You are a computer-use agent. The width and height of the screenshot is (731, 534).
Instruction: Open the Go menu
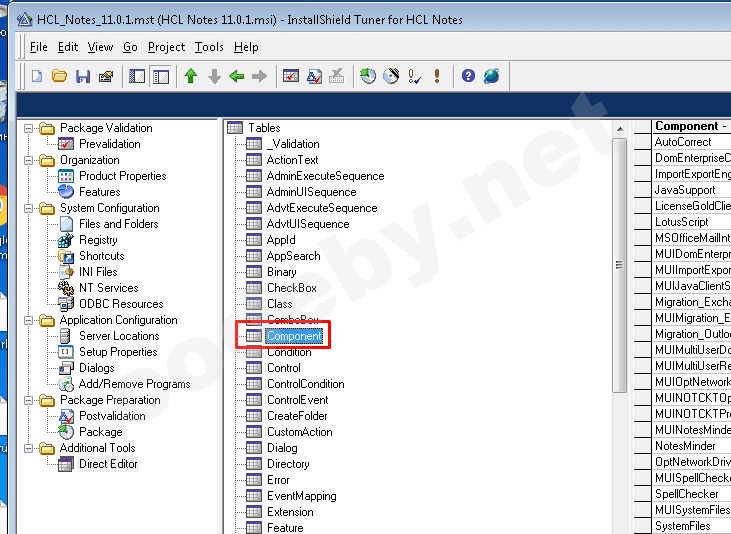[x=130, y=47]
